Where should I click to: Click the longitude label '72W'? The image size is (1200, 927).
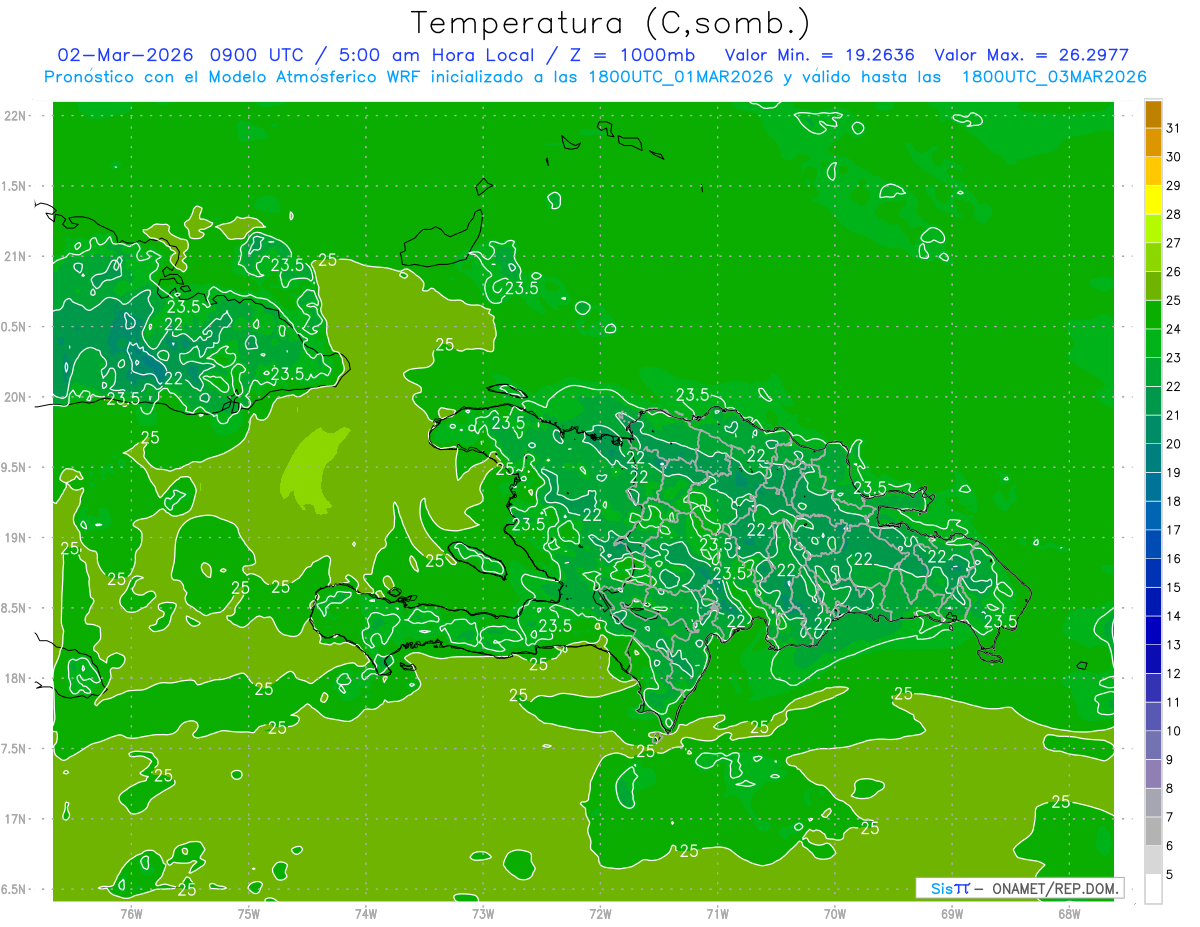pos(600,913)
